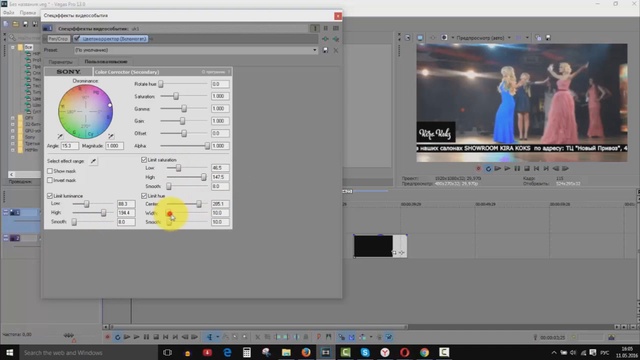Click the plug-in chain icon in the dialog
This screenshot has height=360, width=640.
click(325, 39)
